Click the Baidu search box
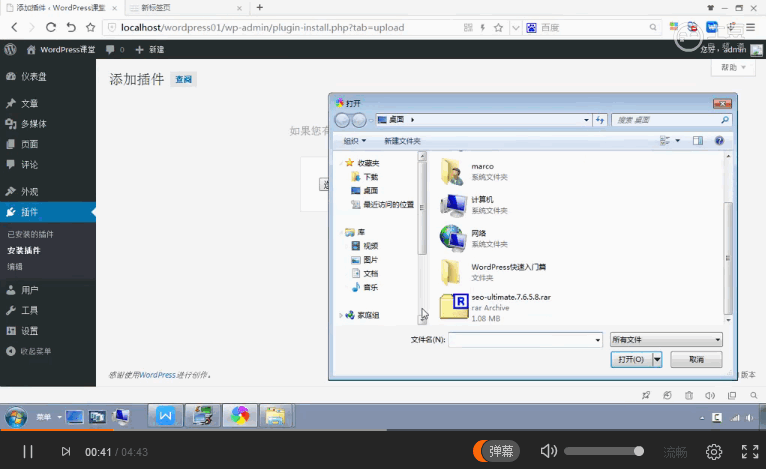The width and height of the screenshot is (766, 469). click(594, 28)
